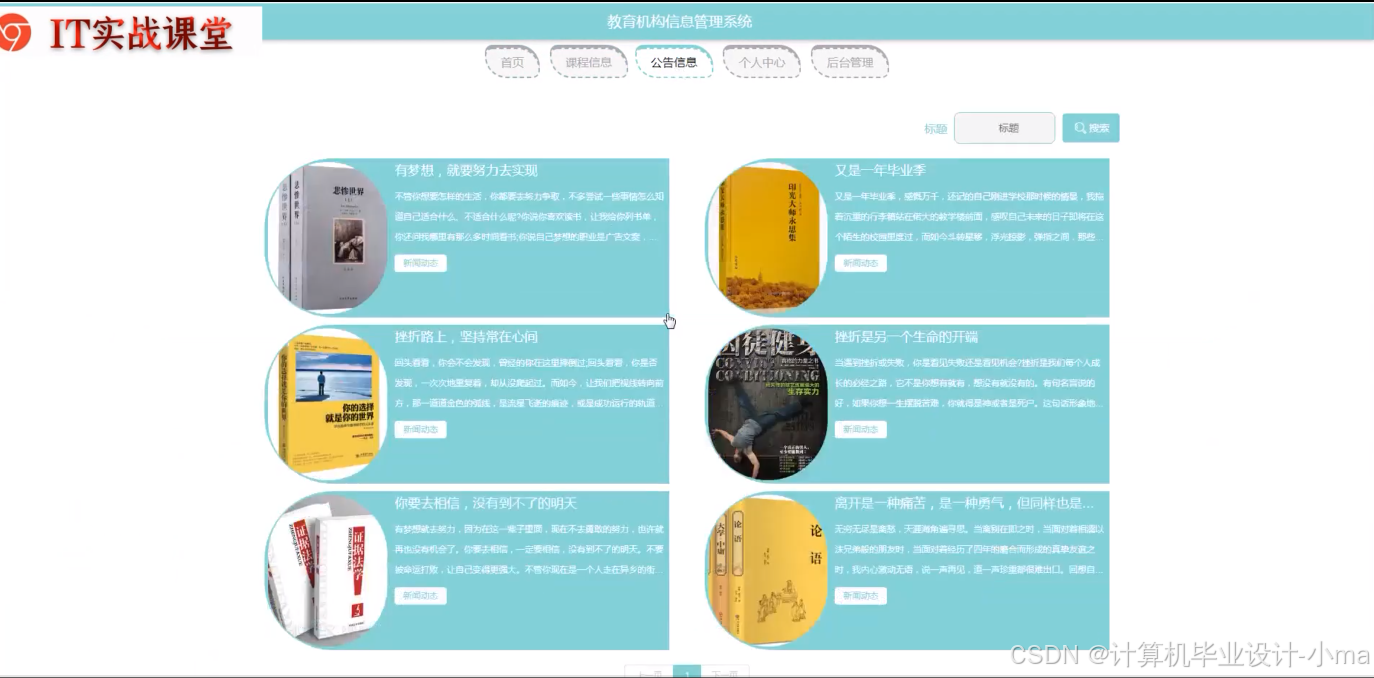This screenshot has height=678, width=1374.
Task: Open 论语 book thumbnail of 离开是一种痛苦 card
Action: [768, 570]
